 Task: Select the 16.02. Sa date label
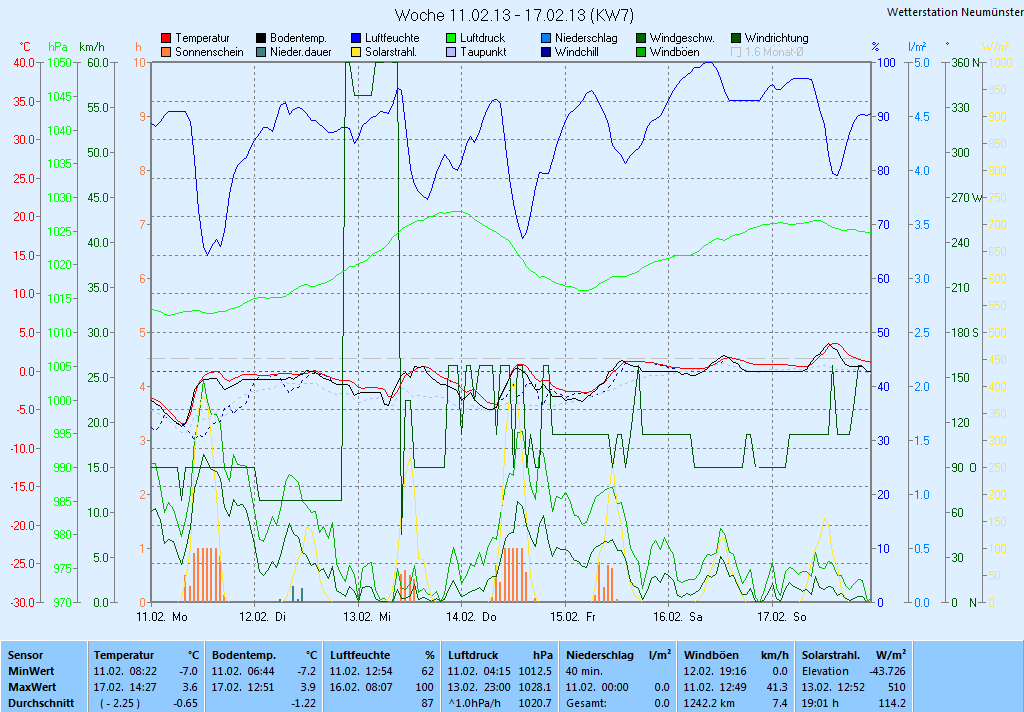[677, 617]
